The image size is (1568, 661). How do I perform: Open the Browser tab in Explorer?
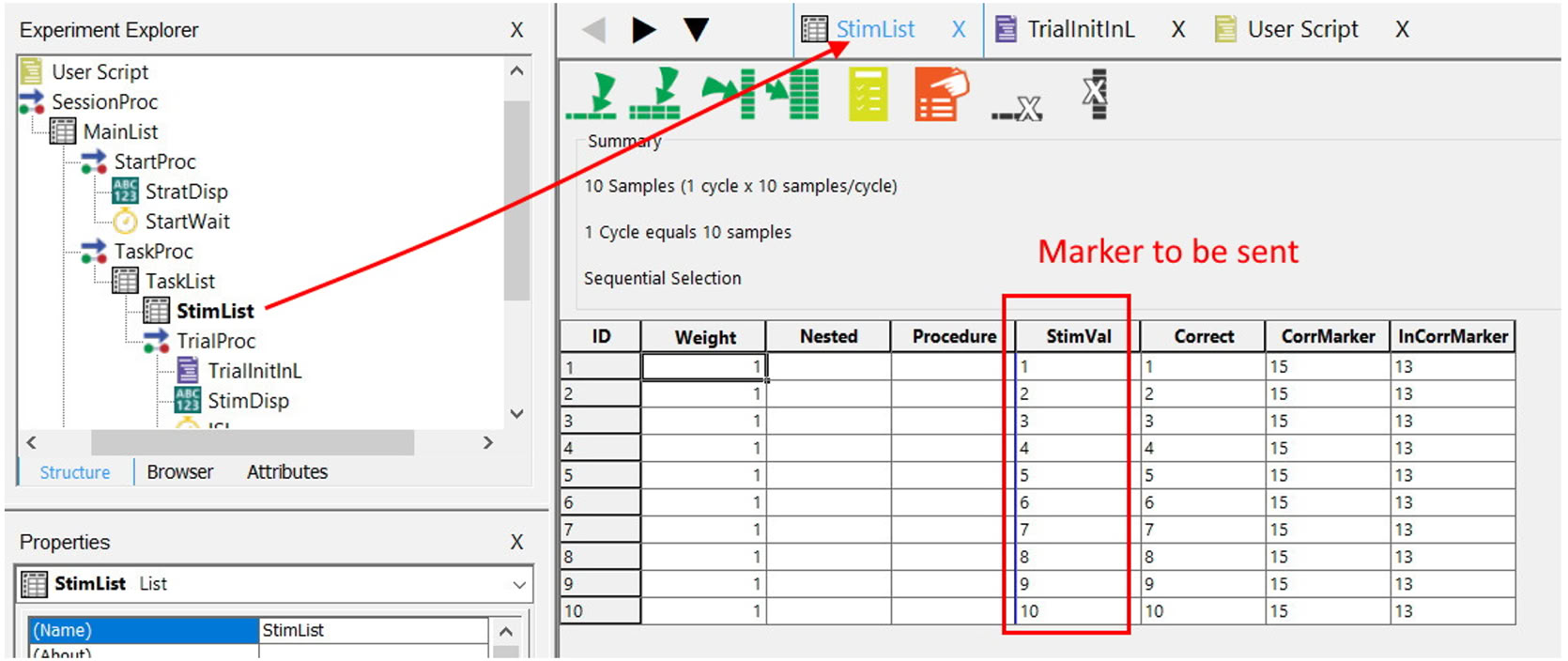(x=179, y=472)
